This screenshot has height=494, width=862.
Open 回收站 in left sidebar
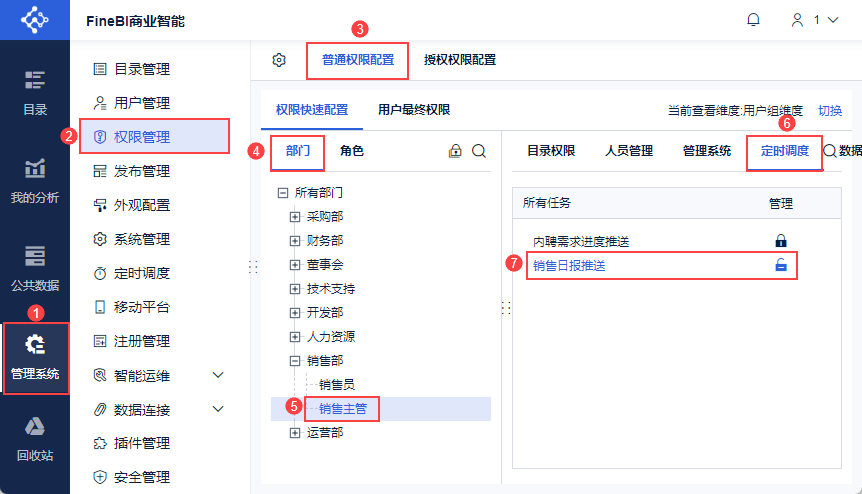pos(35,440)
